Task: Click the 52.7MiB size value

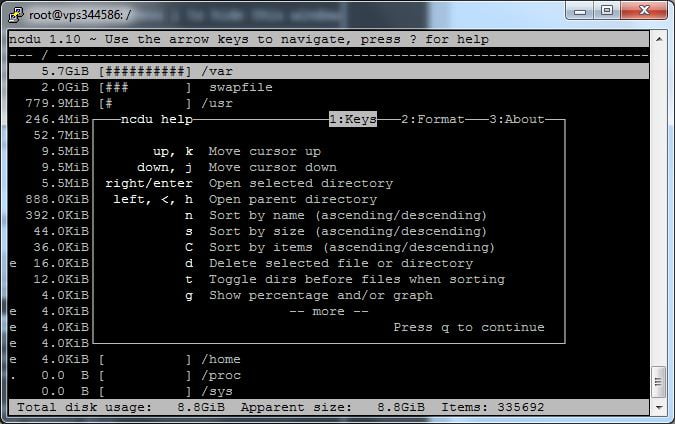Action: [x=61, y=135]
